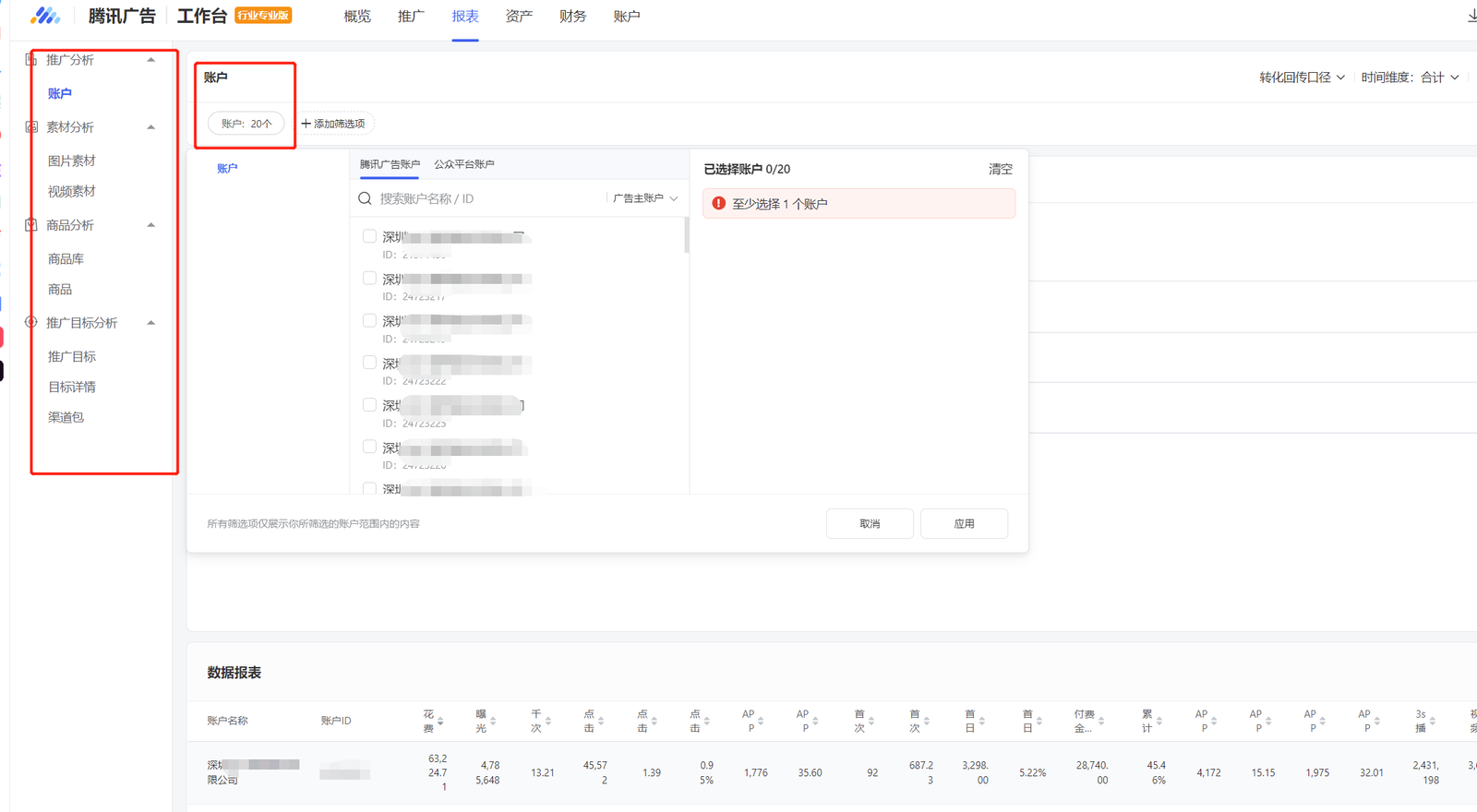Select the third account checkbox in list
Image resolution: width=1477 pixels, height=812 pixels.
pyautogui.click(x=369, y=320)
